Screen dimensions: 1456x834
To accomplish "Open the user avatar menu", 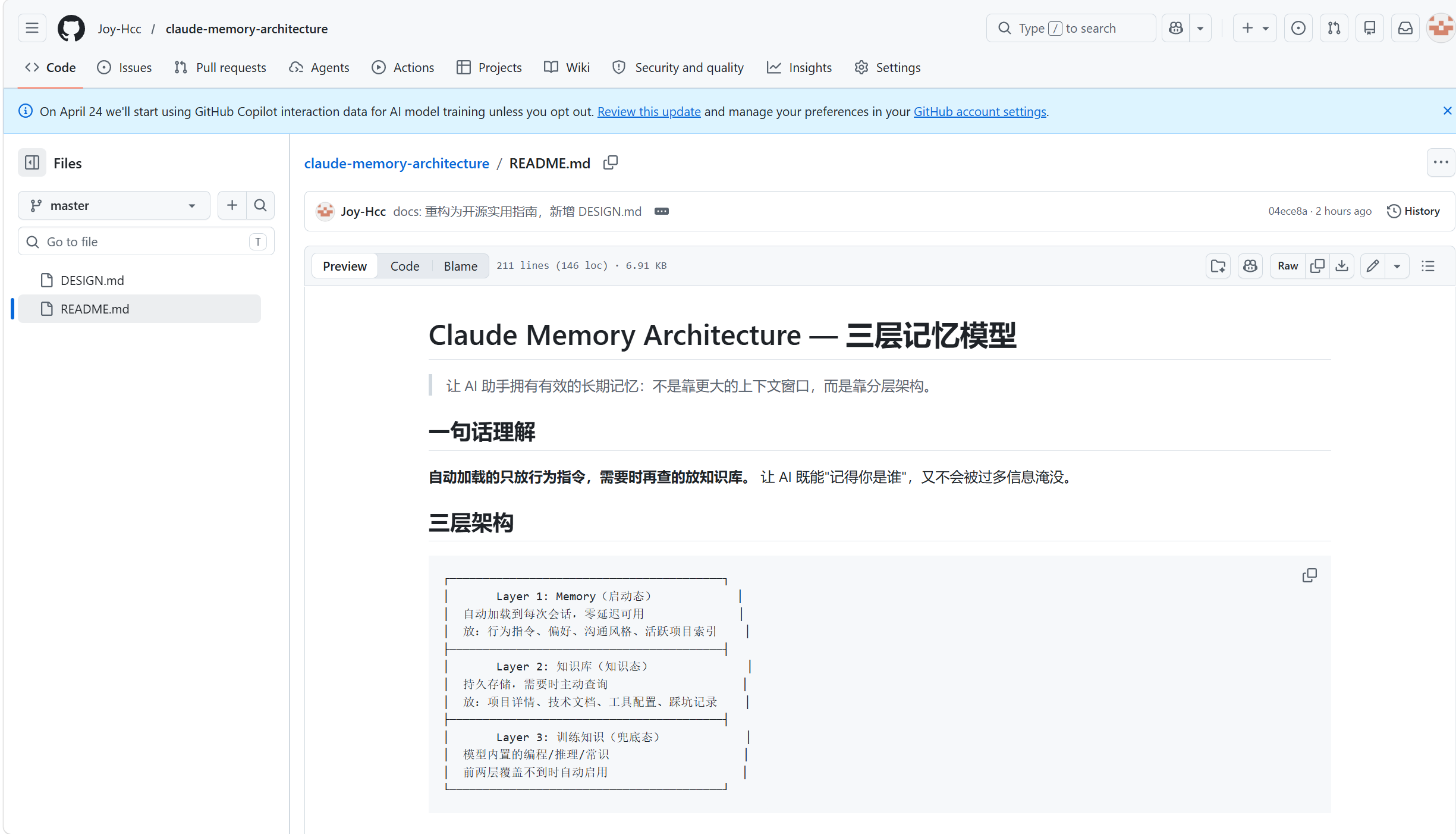I will point(1441,28).
